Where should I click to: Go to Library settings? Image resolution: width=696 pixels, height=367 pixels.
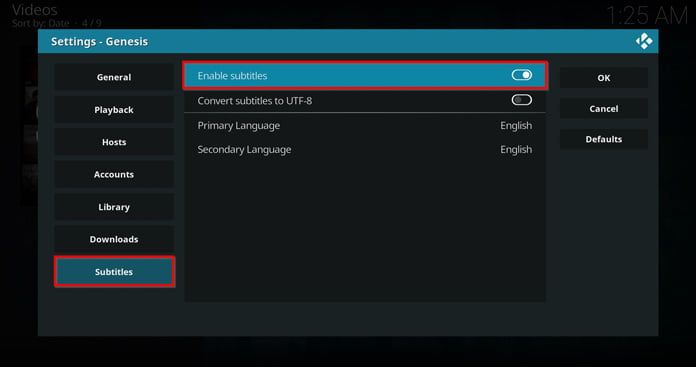(114, 207)
